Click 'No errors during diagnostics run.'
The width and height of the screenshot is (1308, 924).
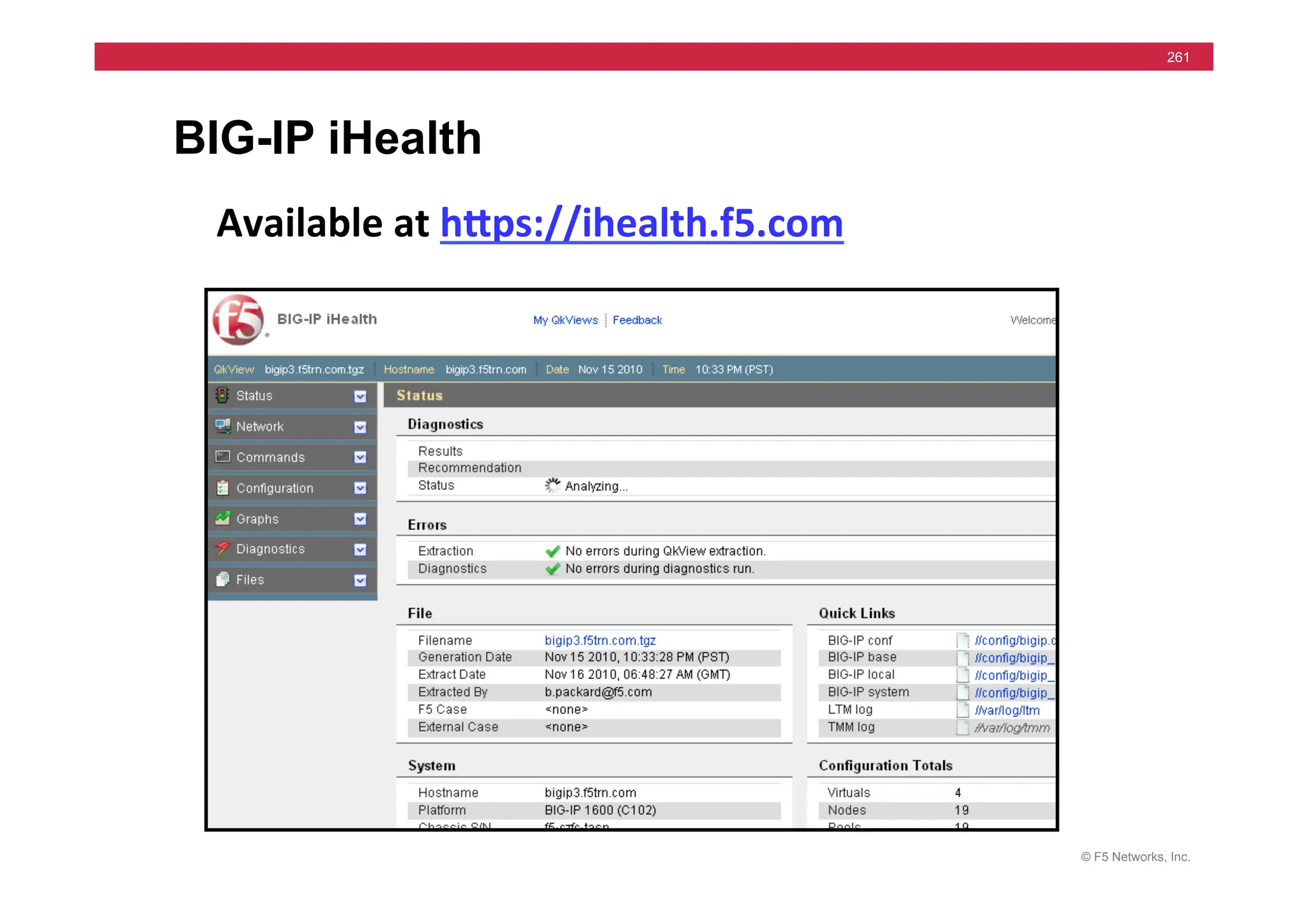coord(660,569)
